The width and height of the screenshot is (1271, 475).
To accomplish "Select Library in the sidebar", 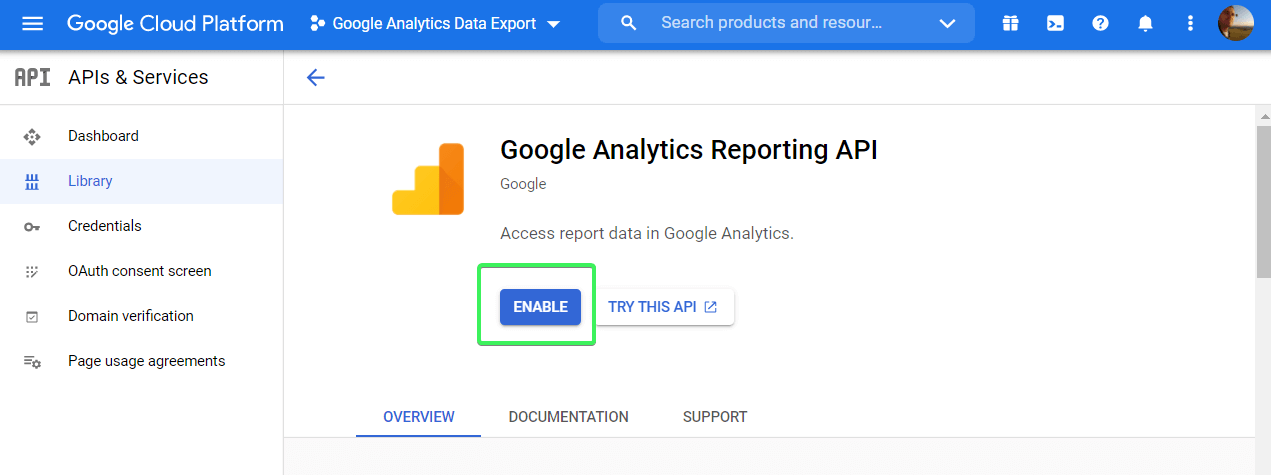I will [x=141, y=181].
